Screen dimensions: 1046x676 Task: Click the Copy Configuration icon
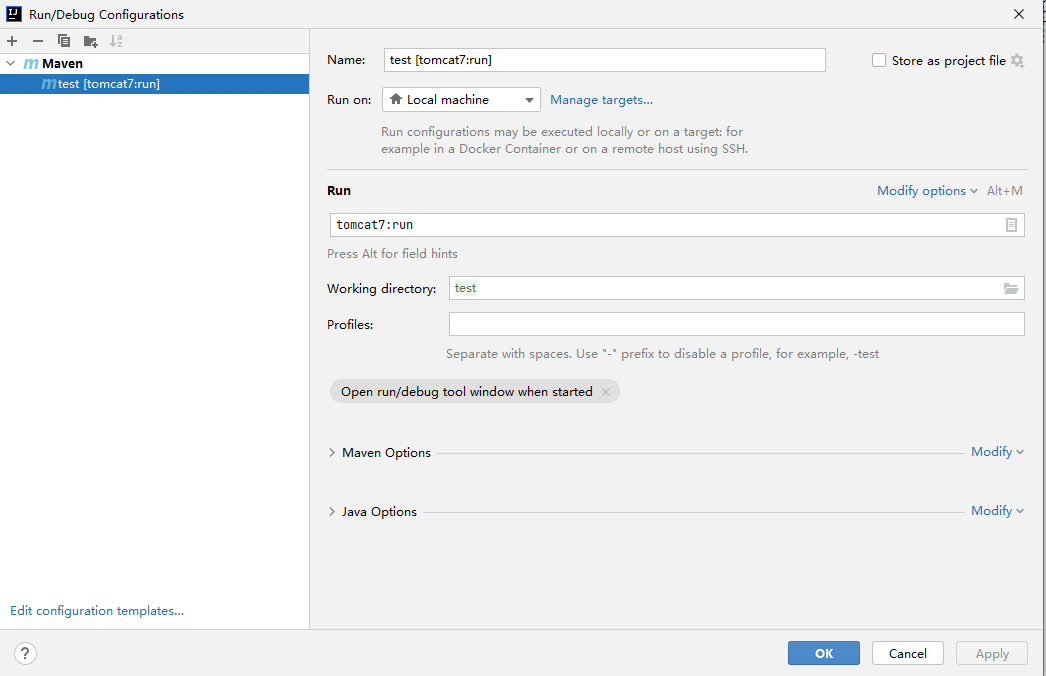pos(64,41)
